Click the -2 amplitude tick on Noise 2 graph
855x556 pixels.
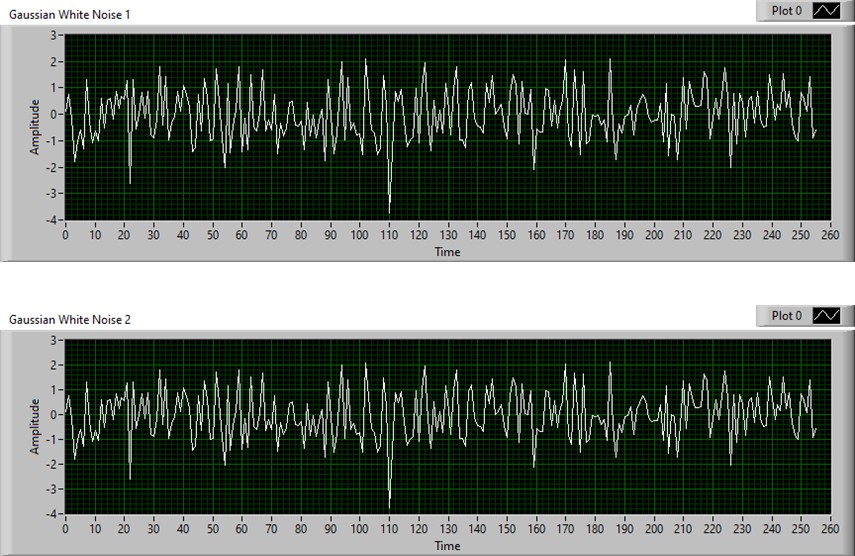[x=51, y=464]
